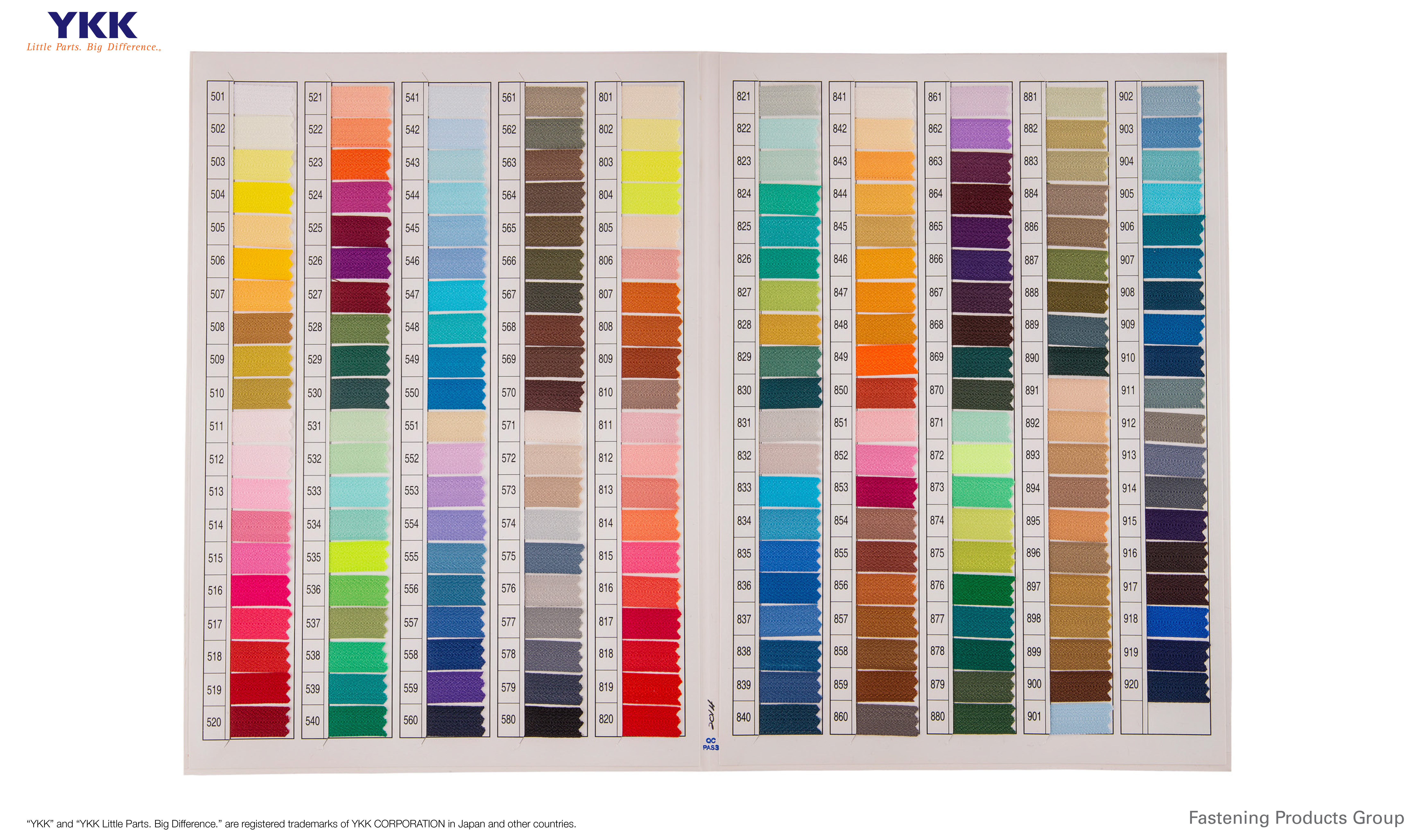Click the YKK trademark notice text

(301, 824)
